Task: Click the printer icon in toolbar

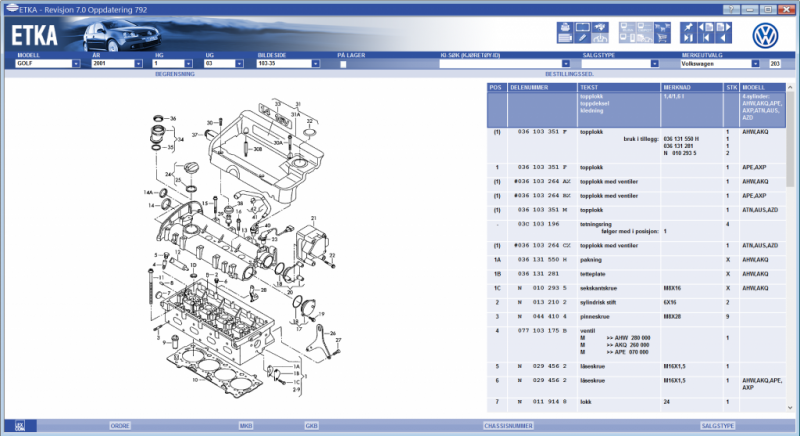Action: click(x=566, y=27)
